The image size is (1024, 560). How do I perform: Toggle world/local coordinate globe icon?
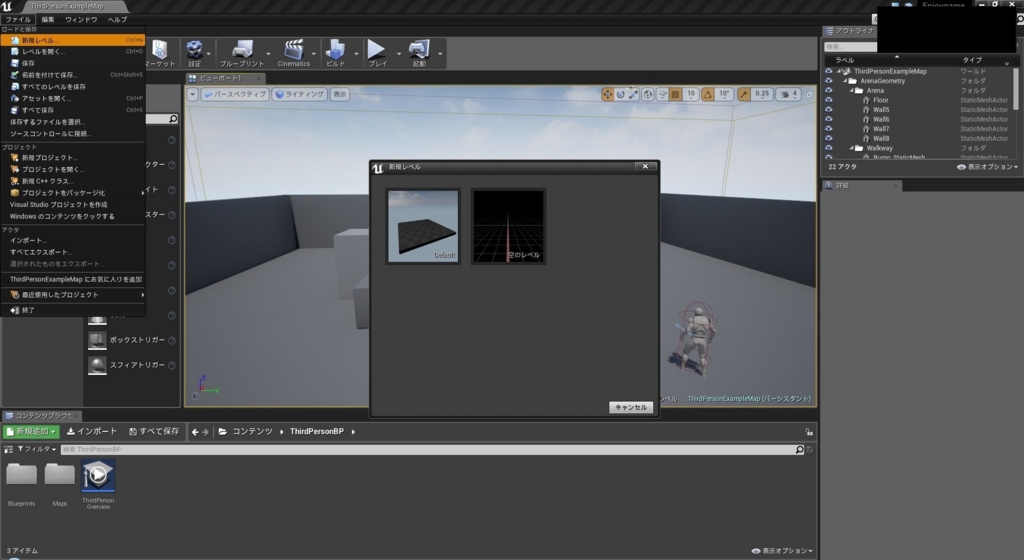[648, 95]
